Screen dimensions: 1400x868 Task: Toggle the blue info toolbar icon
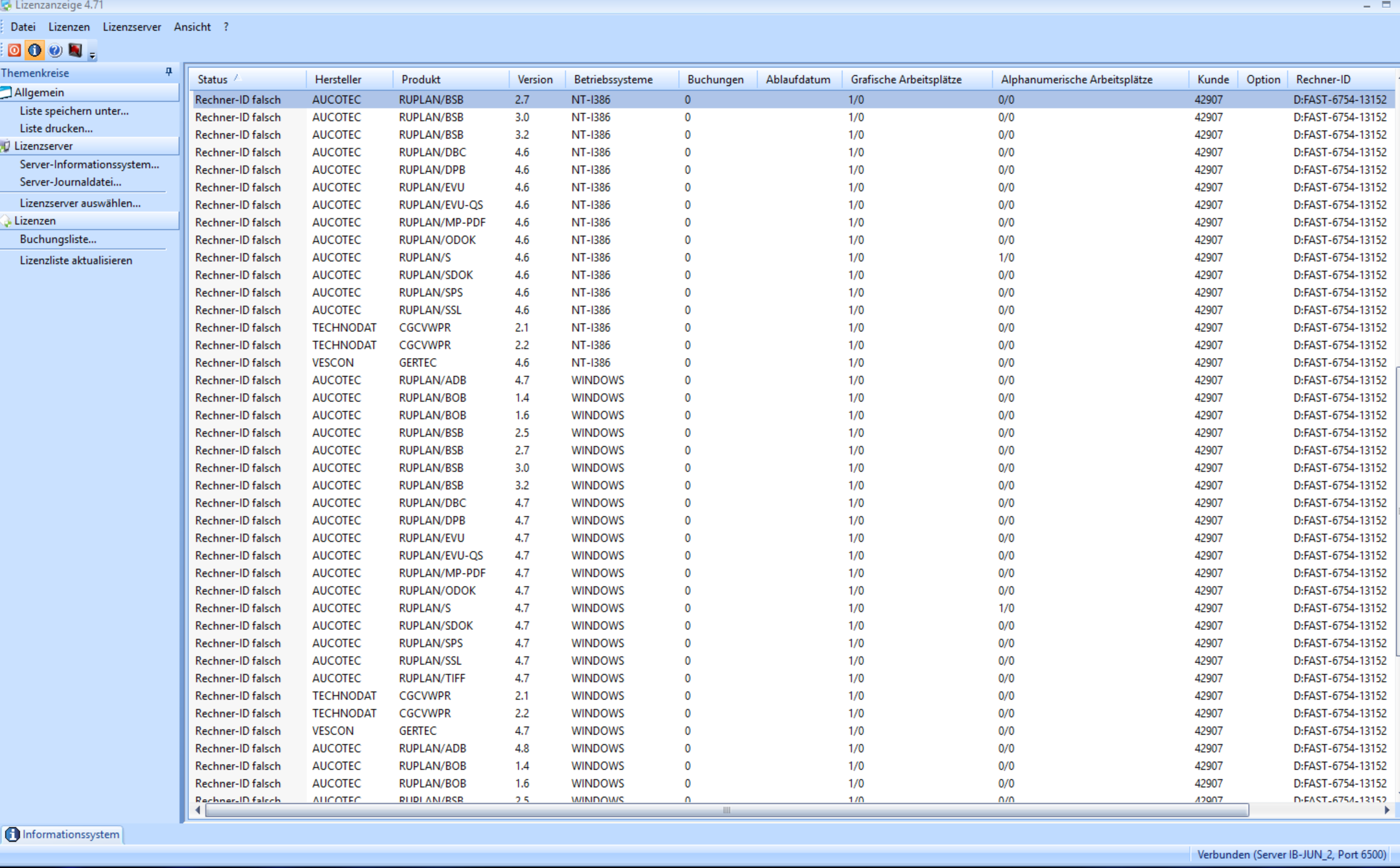34,50
